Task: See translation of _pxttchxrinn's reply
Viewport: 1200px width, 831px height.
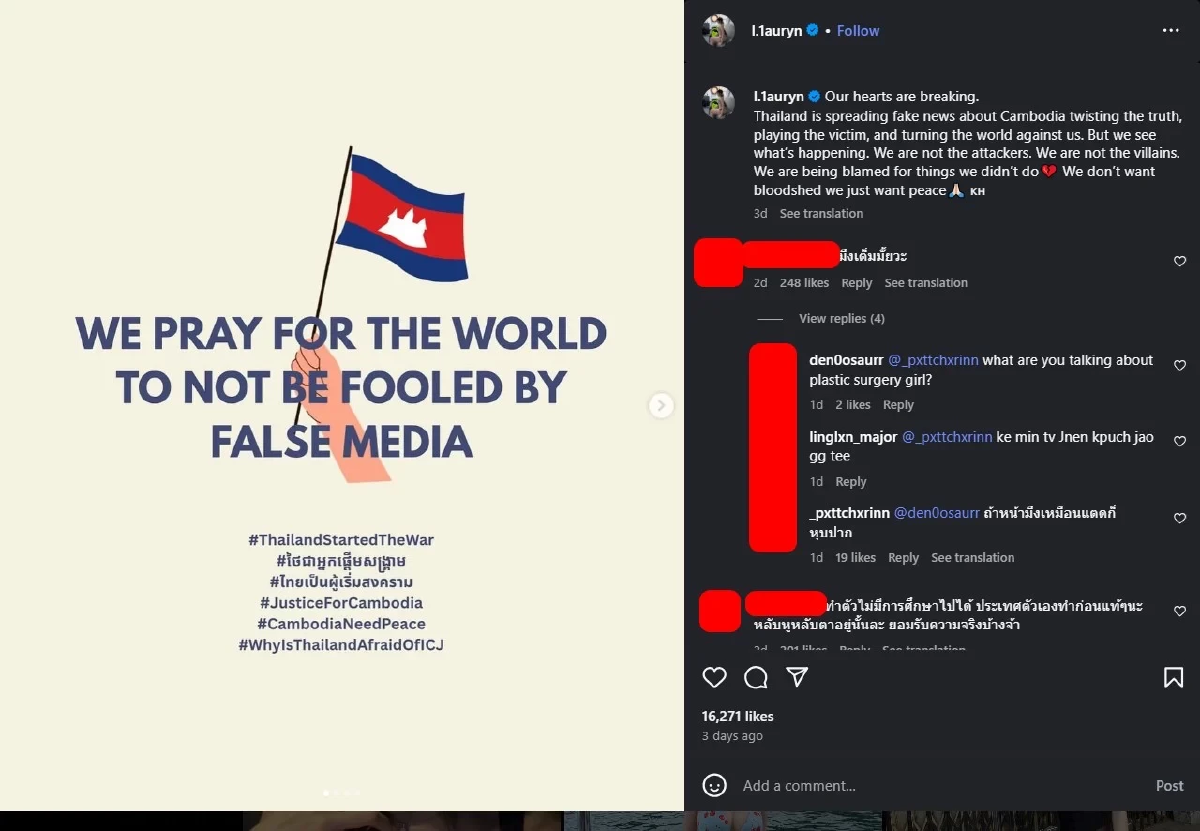Action: (972, 558)
